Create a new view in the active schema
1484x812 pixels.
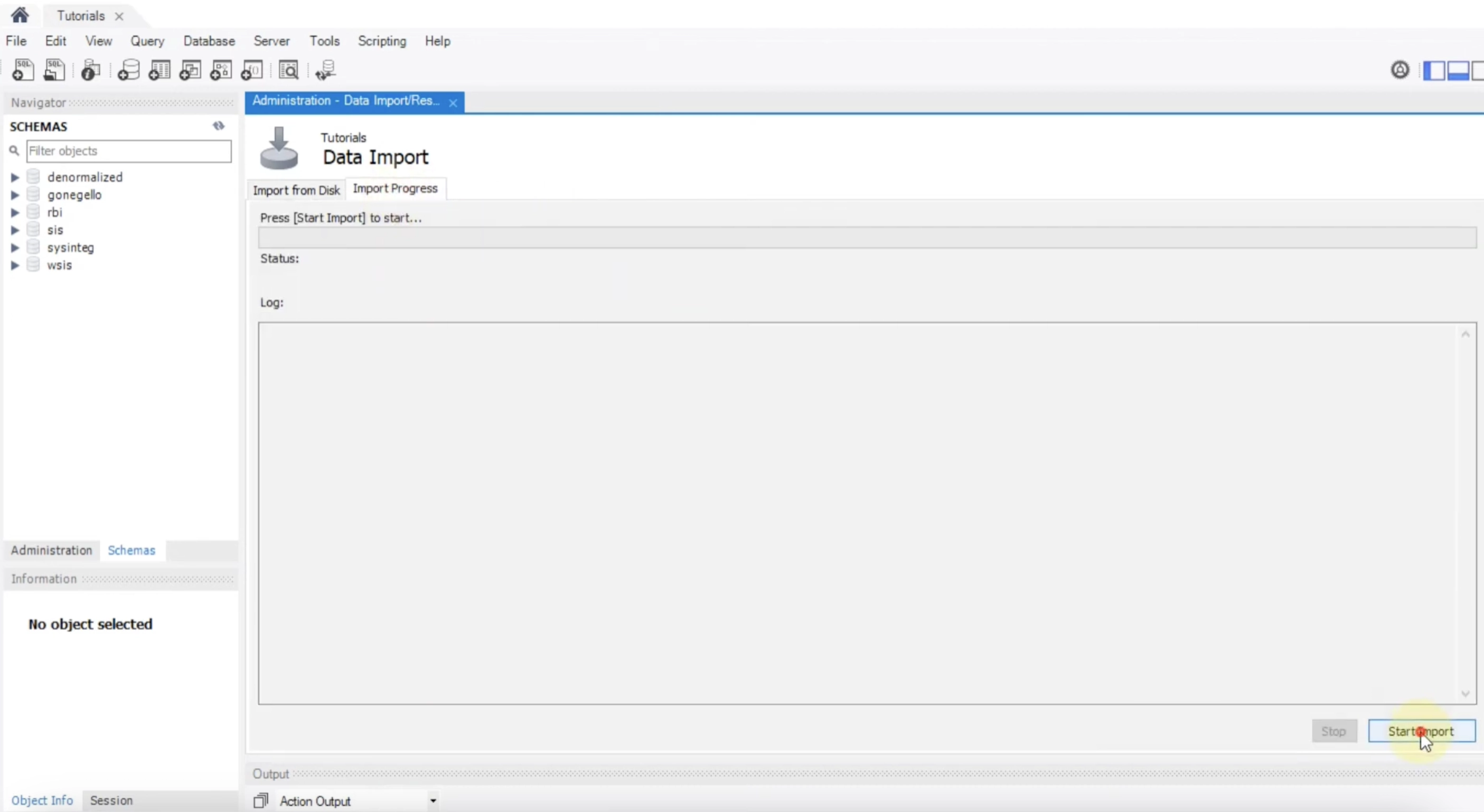click(190, 70)
